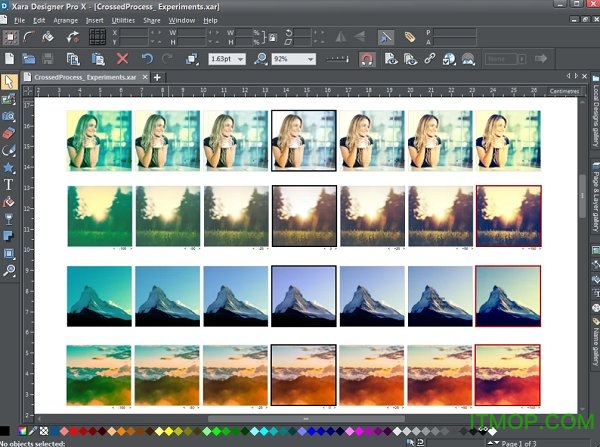Screen dimensions: 600x447
Task: Toggle the transform grid icon
Action: pos(97,37)
